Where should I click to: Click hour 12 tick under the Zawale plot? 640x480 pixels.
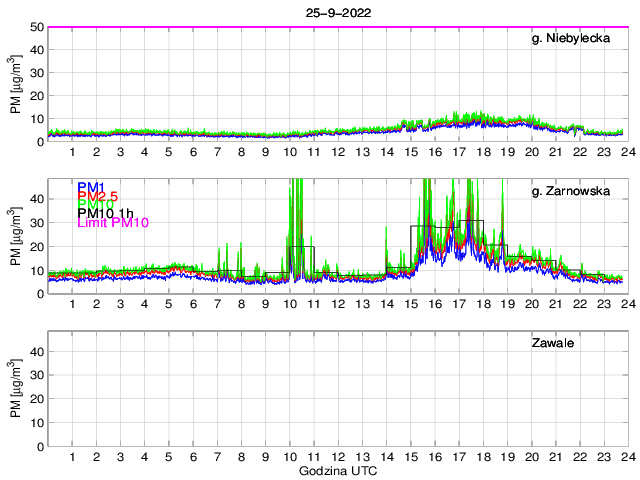pos(338,456)
